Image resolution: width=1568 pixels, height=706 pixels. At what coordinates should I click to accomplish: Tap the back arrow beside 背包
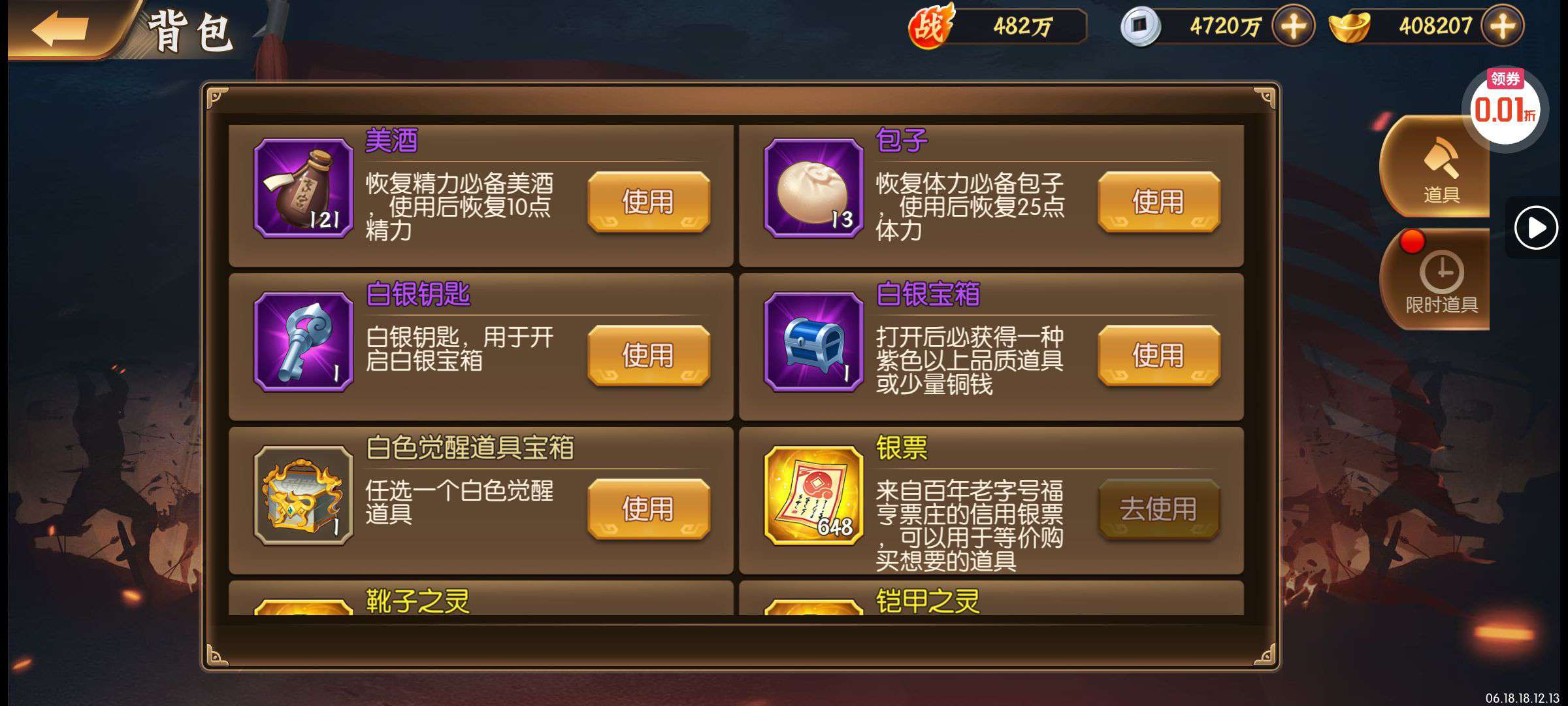point(60,28)
